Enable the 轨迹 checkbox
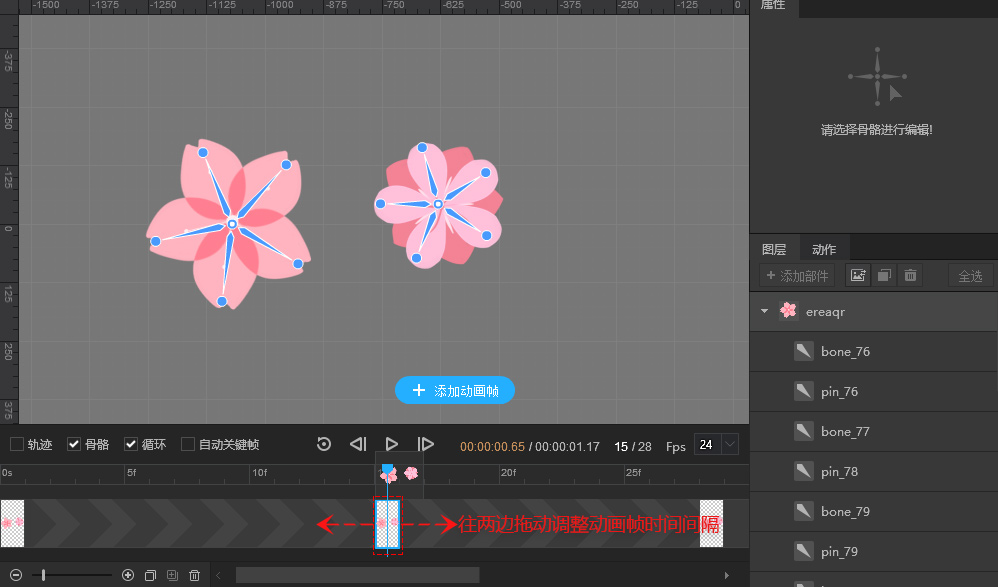 17,444
